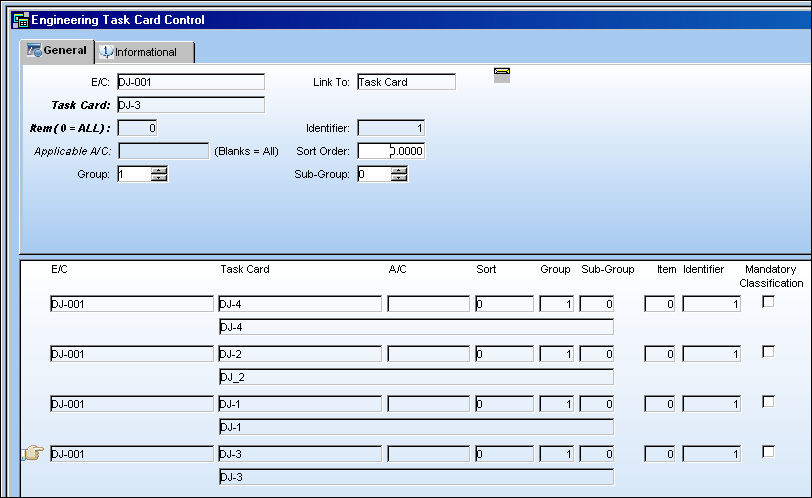Tick Mandatory Classification checkbox for DJ-3 row

[768, 451]
